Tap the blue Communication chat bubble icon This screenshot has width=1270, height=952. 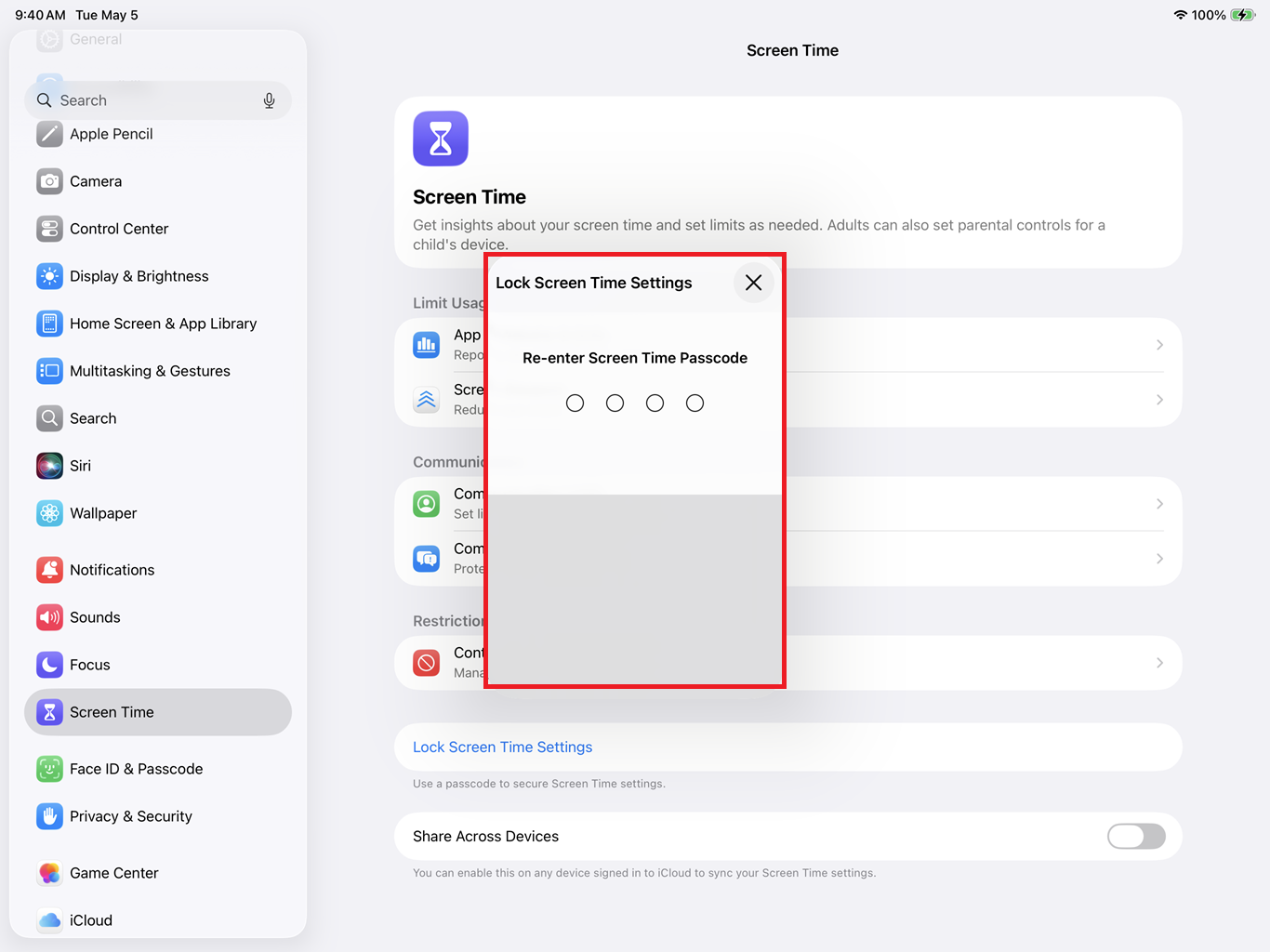tap(427, 559)
